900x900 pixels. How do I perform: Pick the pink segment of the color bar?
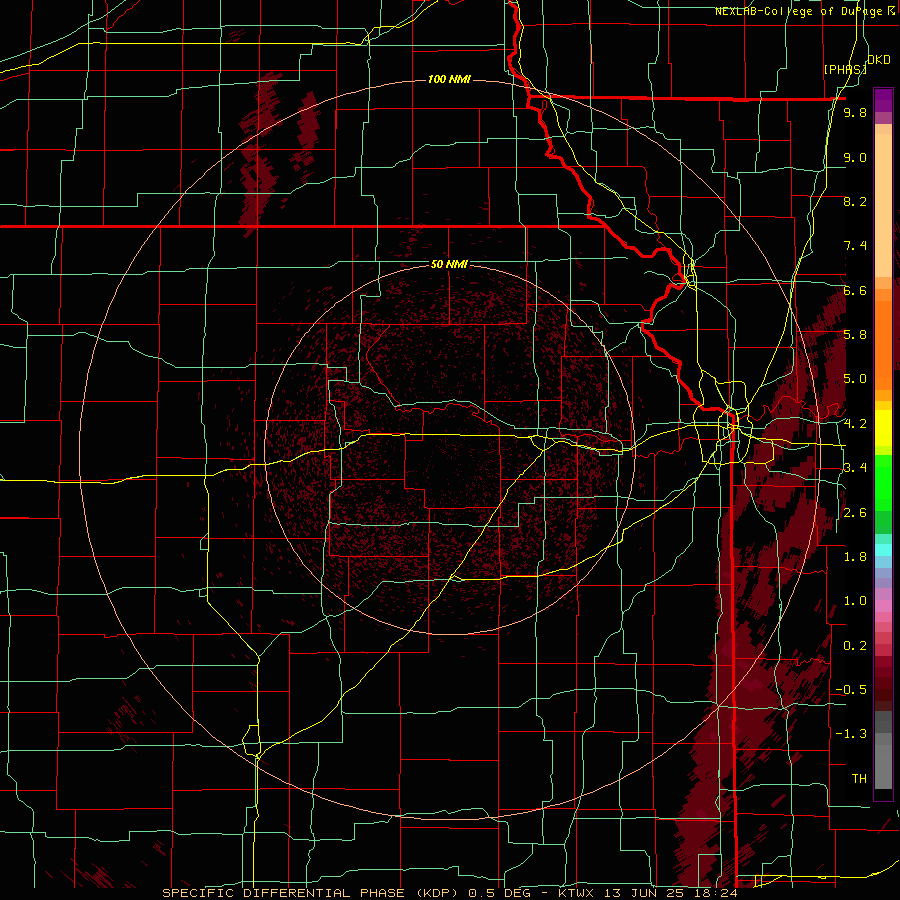[x=883, y=606]
